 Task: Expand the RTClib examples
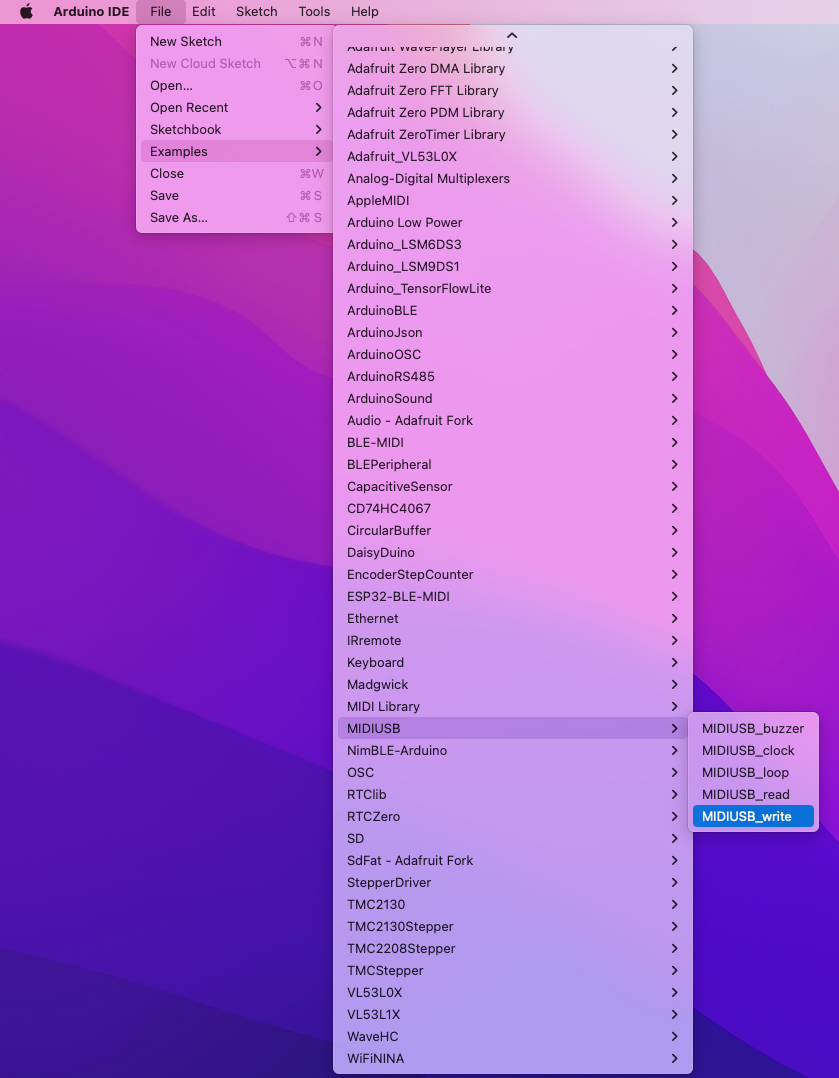click(x=512, y=794)
